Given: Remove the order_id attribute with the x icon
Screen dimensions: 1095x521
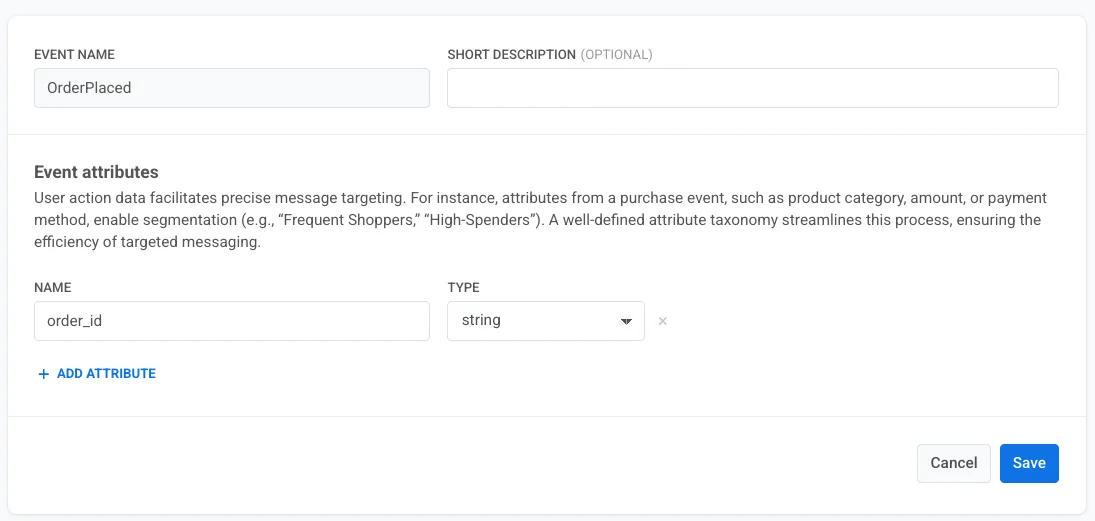Looking at the screenshot, I should pyautogui.click(x=662, y=321).
